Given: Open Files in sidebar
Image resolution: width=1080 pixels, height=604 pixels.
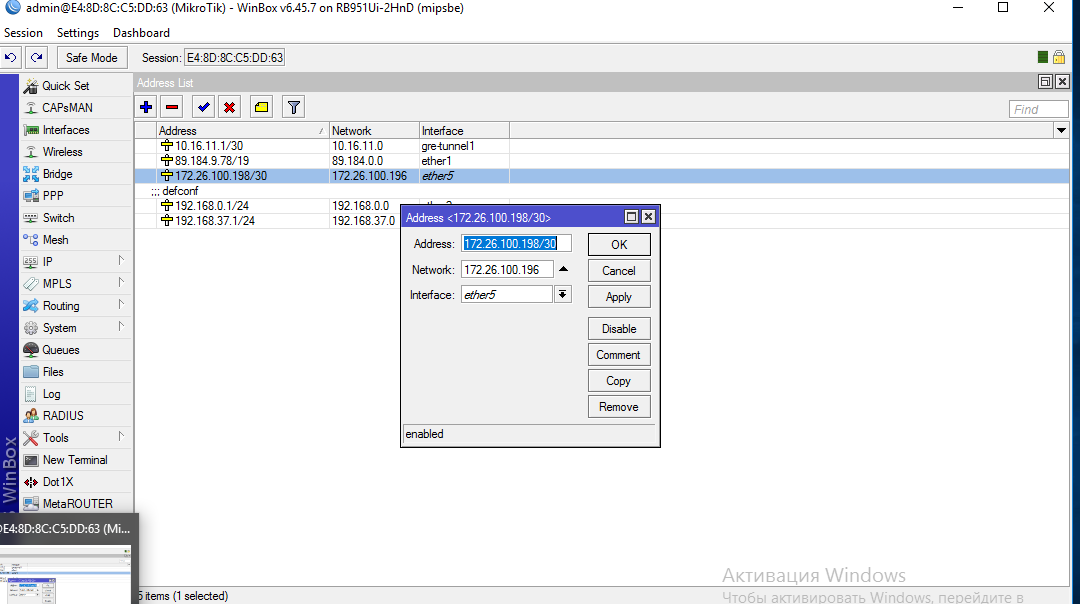Looking at the screenshot, I should (53, 372).
